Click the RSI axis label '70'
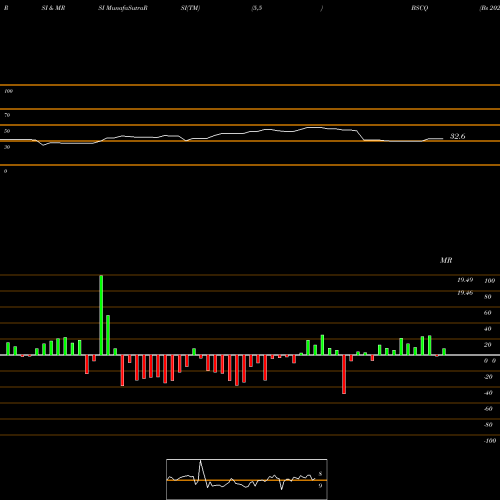 click(x=7, y=115)
